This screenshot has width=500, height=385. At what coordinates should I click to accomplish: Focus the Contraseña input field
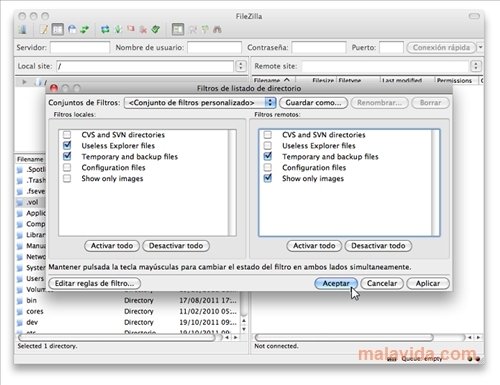[319, 48]
